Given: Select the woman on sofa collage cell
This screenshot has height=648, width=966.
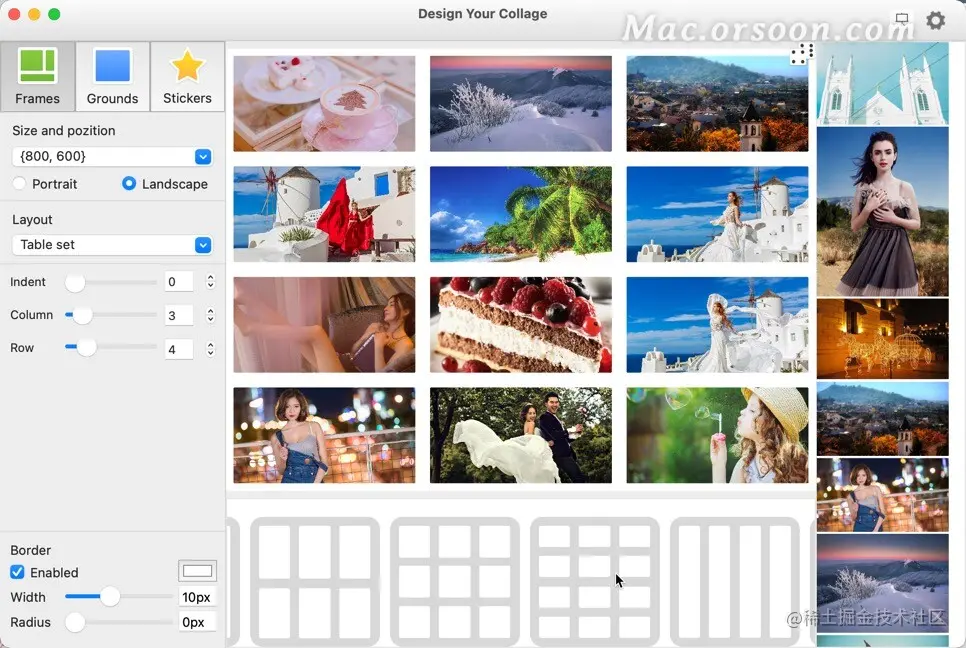Looking at the screenshot, I should pyautogui.click(x=324, y=325).
